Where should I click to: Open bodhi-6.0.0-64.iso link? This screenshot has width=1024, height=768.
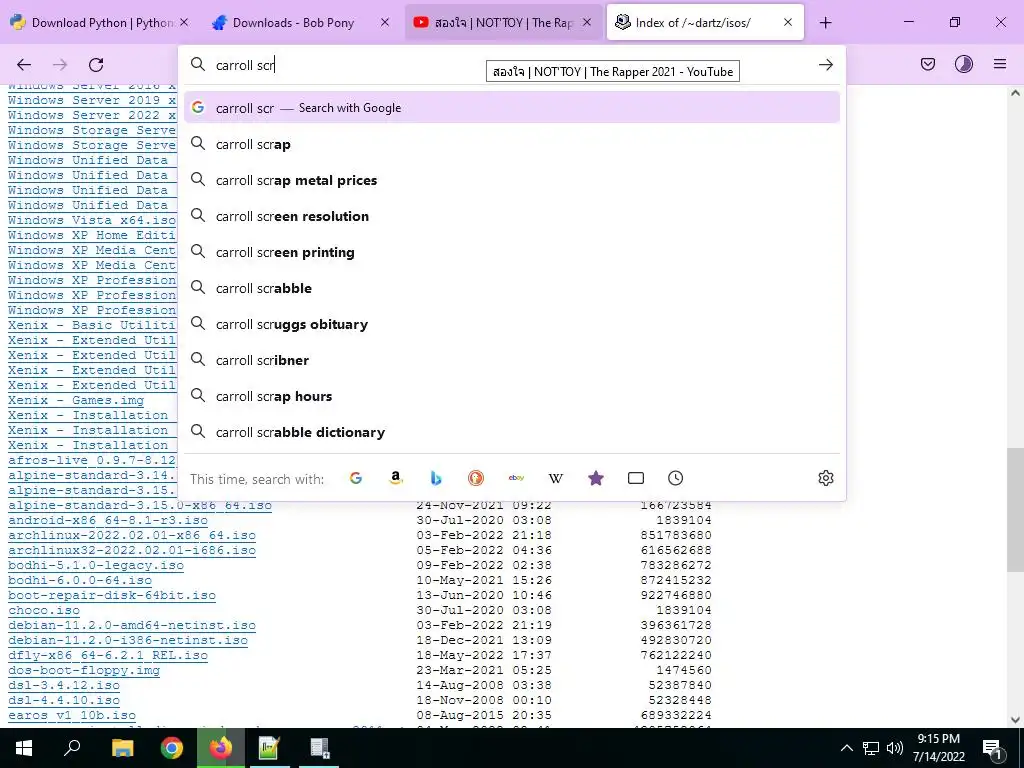(80, 581)
